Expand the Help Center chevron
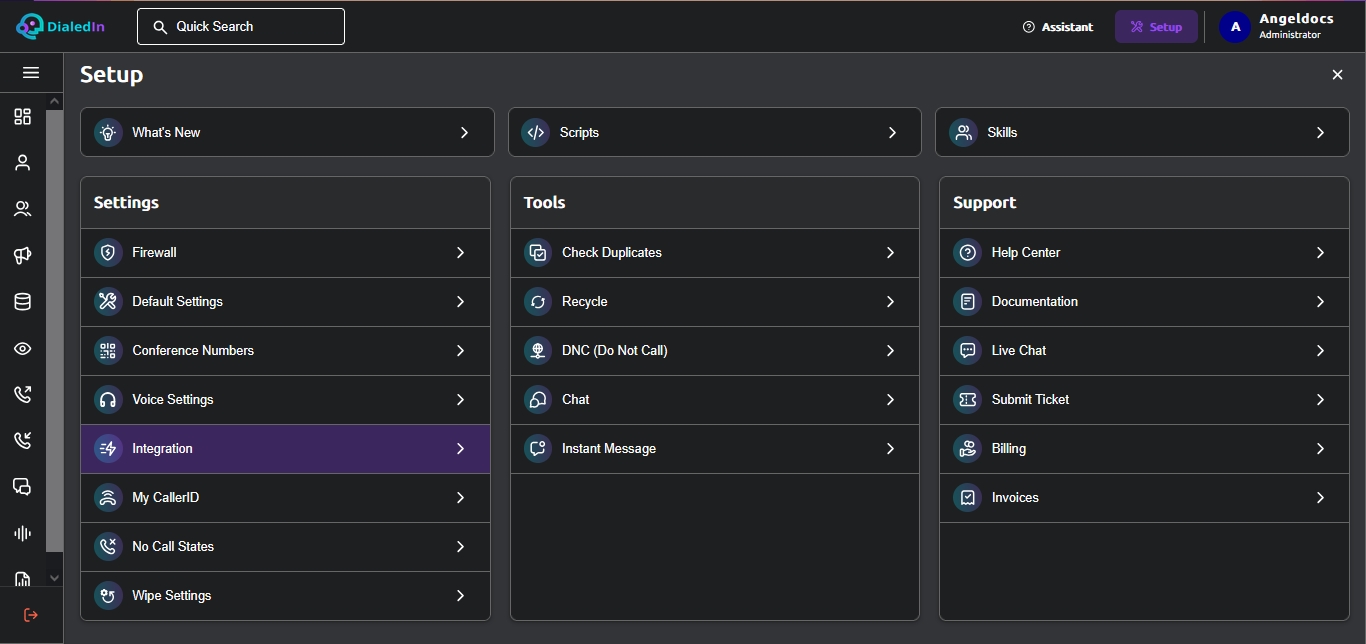 [x=1320, y=253]
